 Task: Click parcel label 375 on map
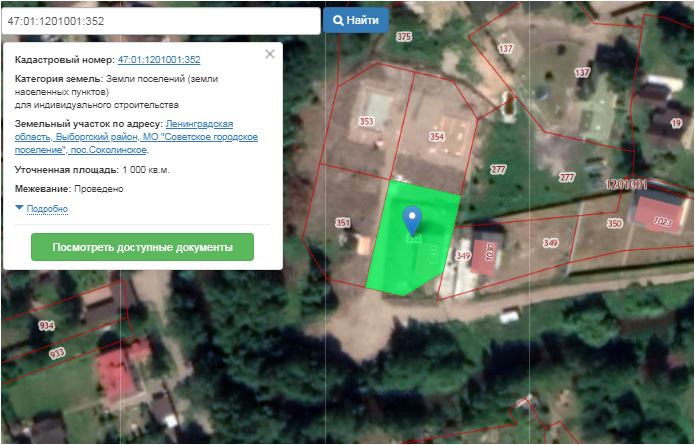(x=404, y=37)
